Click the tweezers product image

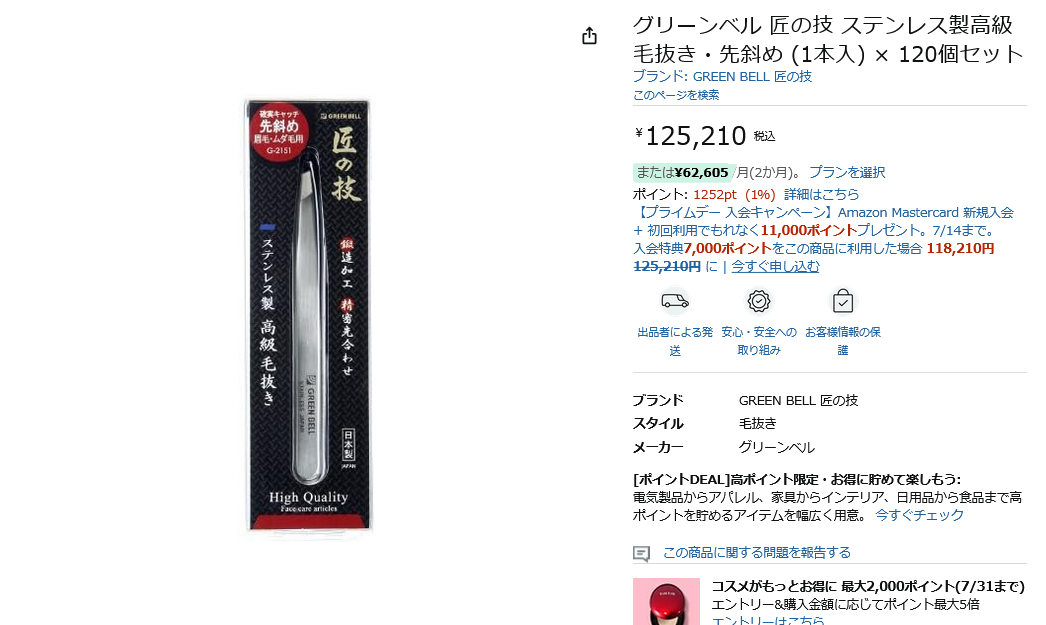click(308, 315)
